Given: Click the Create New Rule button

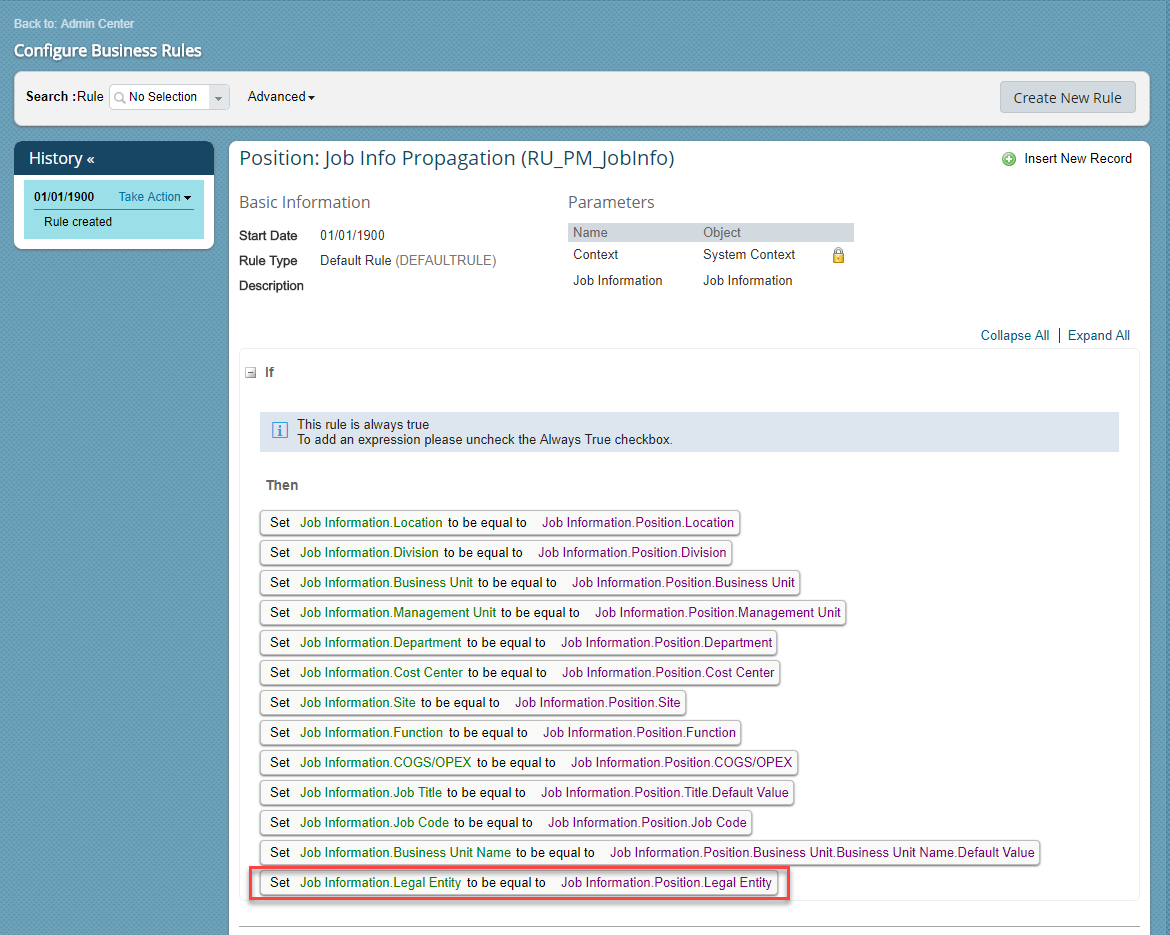Looking at the screenshot, I should point(1067,98).
